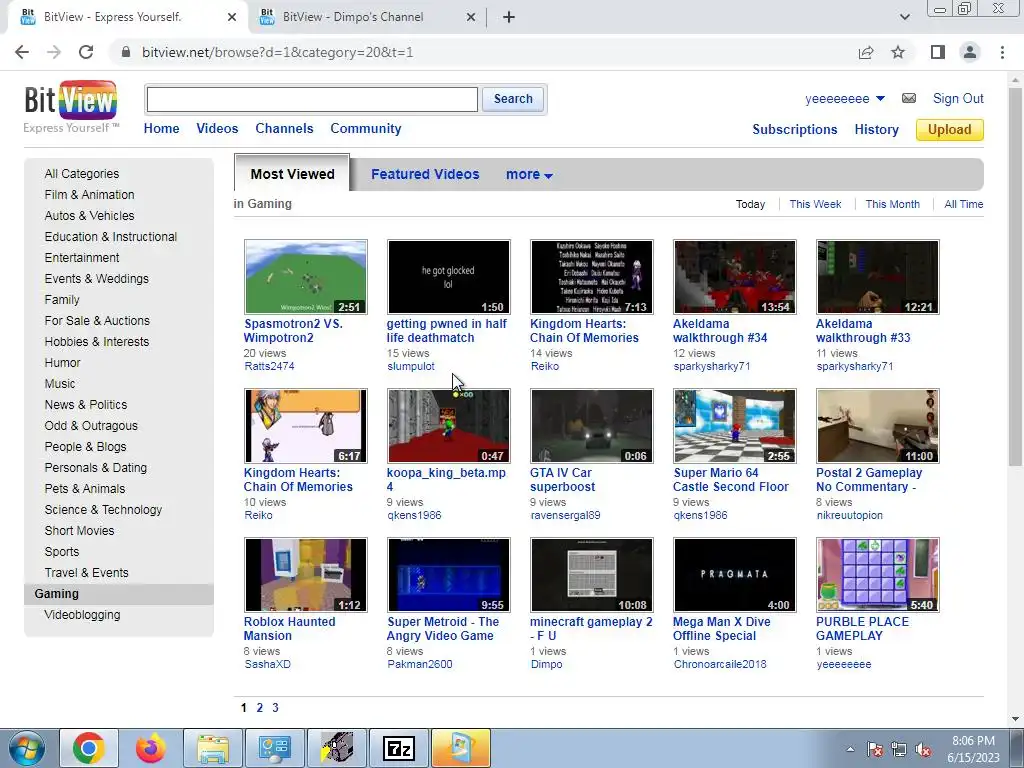Click the volume tray icon
Image resolution: width=1024 pixels, height=768 pixels.
923,749
